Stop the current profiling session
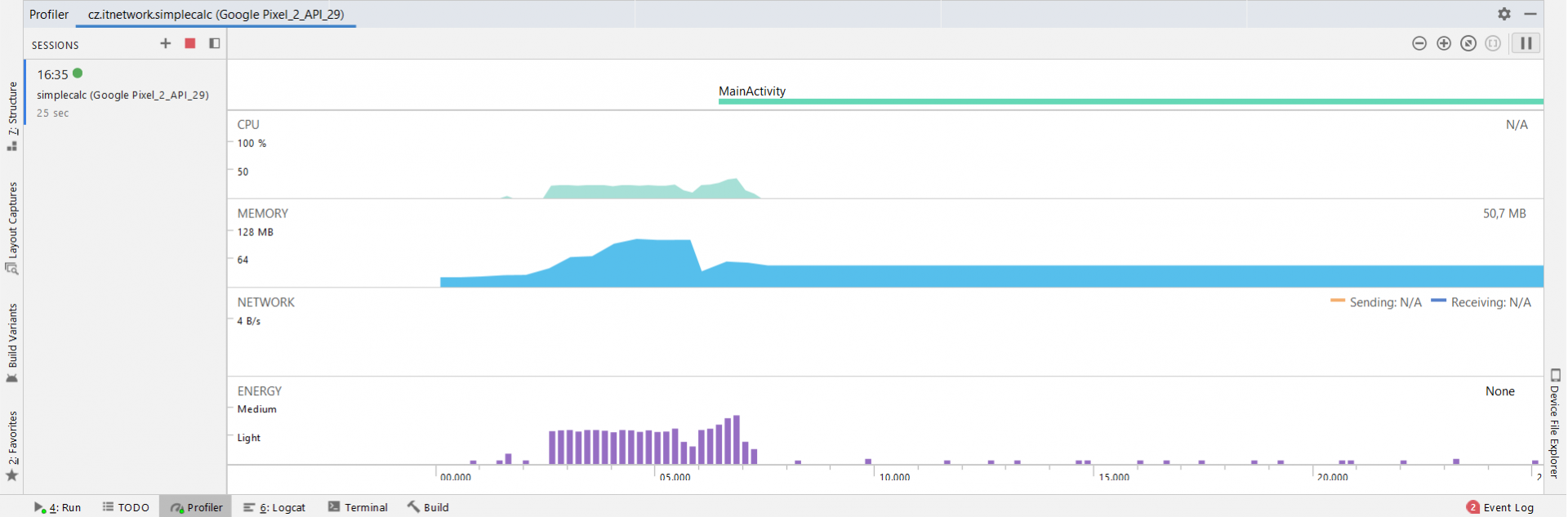 pos(190,43)
